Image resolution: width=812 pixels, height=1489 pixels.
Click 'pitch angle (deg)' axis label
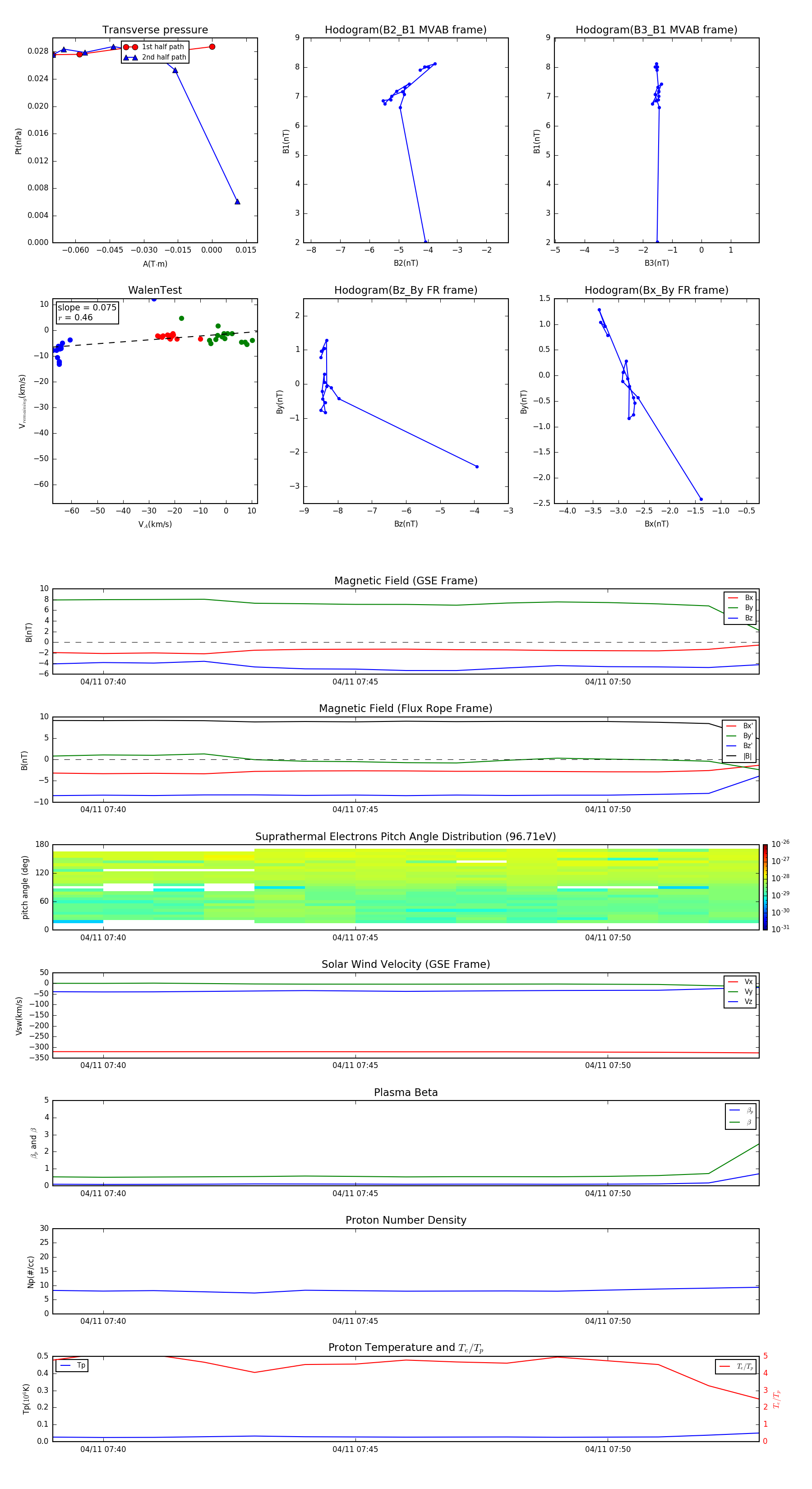(25, 887)
